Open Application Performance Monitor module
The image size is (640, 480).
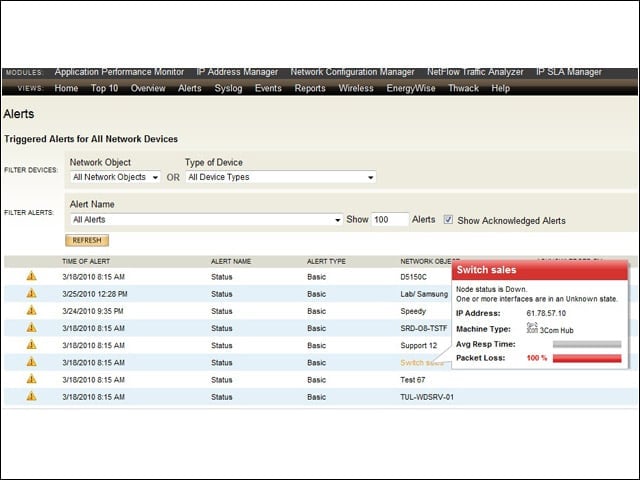point(119,72)
